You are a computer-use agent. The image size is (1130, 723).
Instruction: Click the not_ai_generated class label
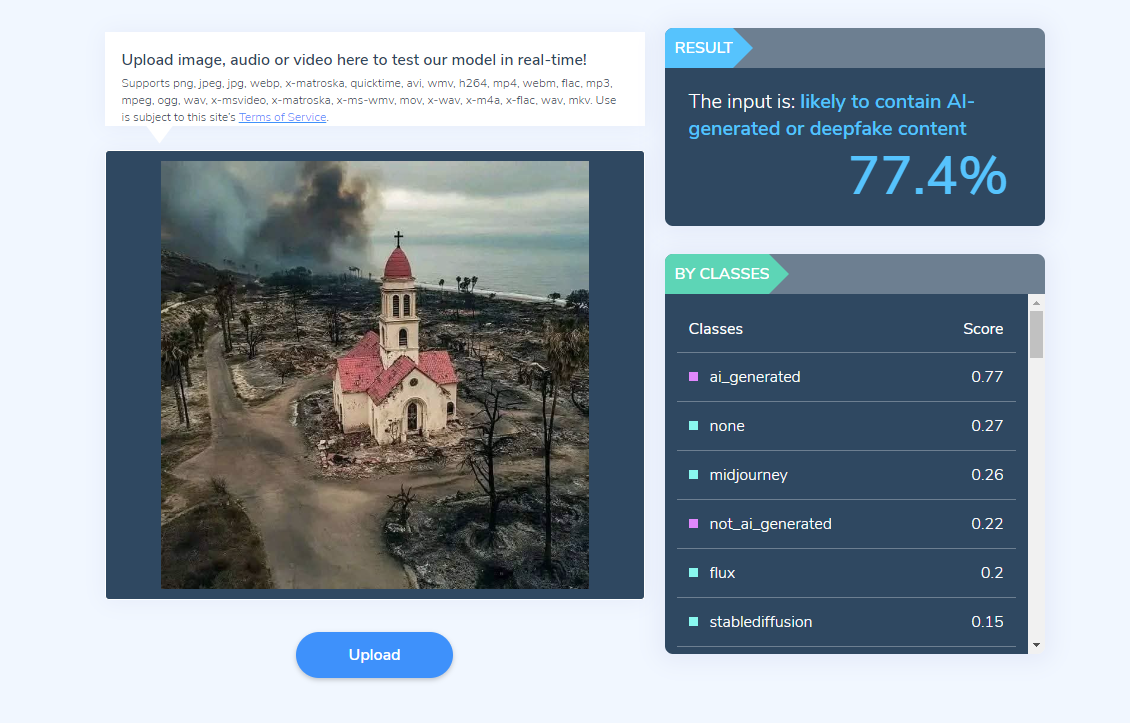point(770,524)
